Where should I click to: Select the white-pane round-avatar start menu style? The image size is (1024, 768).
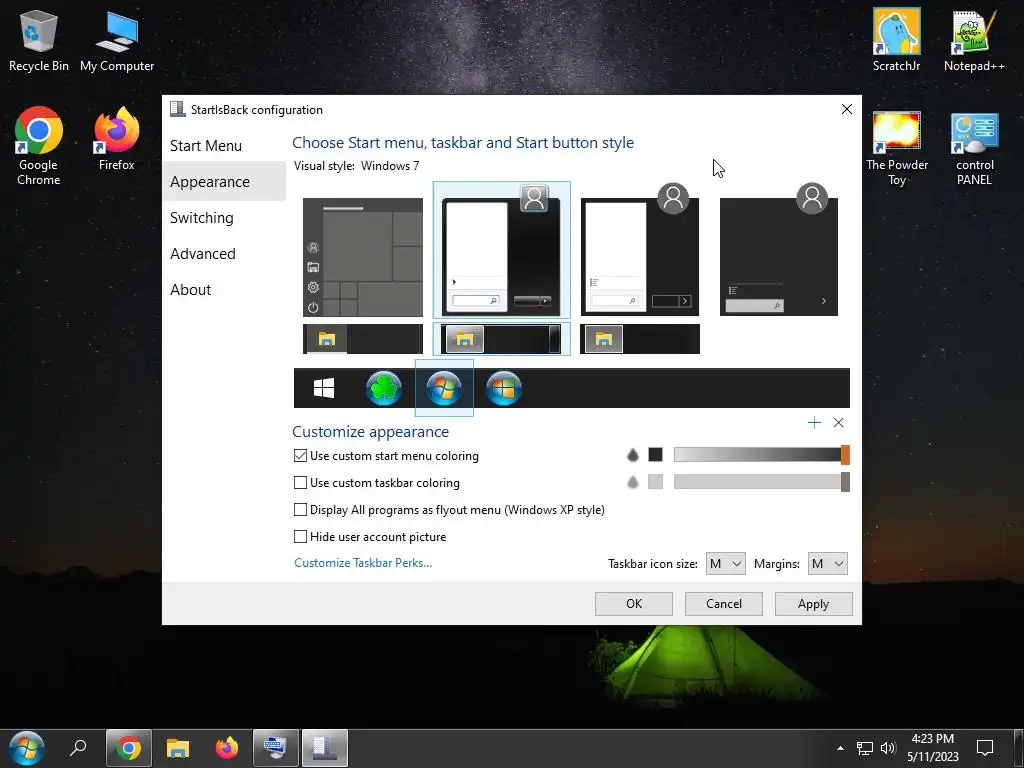(x=640, y=250)
